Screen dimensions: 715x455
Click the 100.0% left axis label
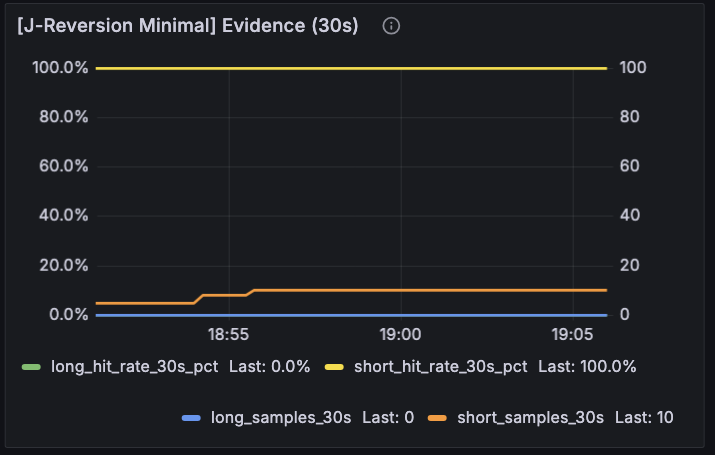click(60, 68)
